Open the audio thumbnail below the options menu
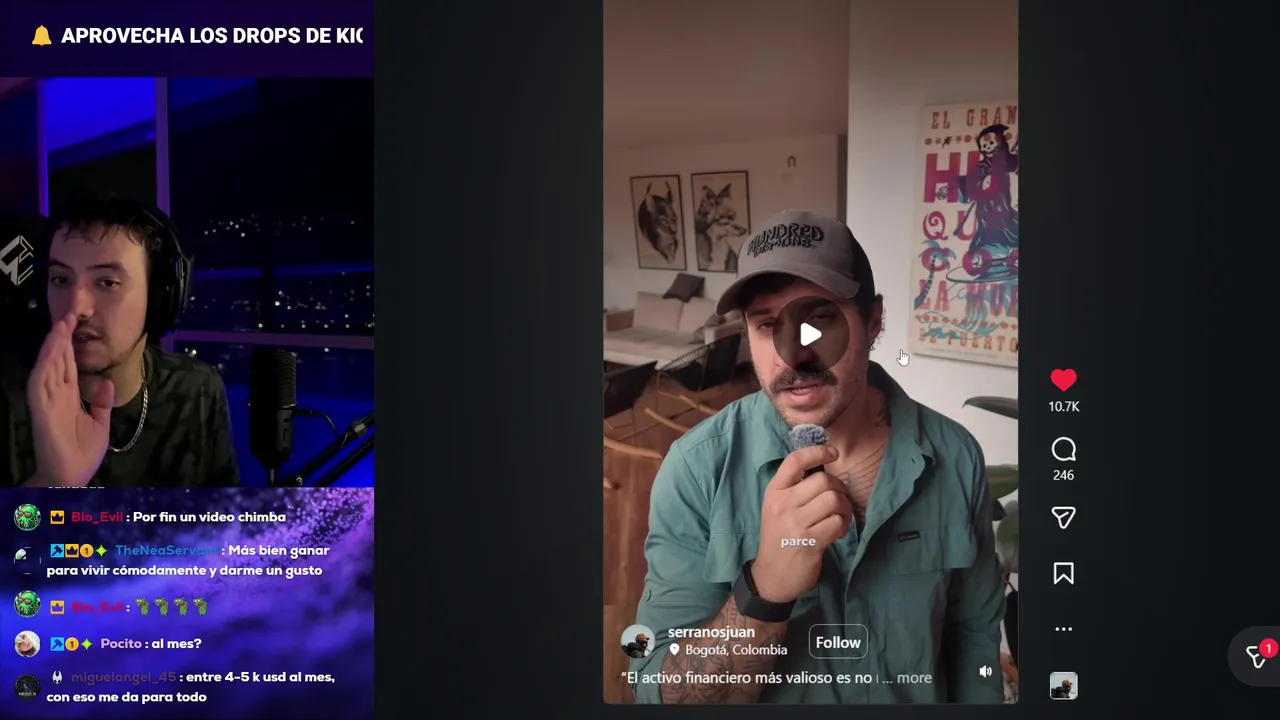 click(x=1063, y=686)
